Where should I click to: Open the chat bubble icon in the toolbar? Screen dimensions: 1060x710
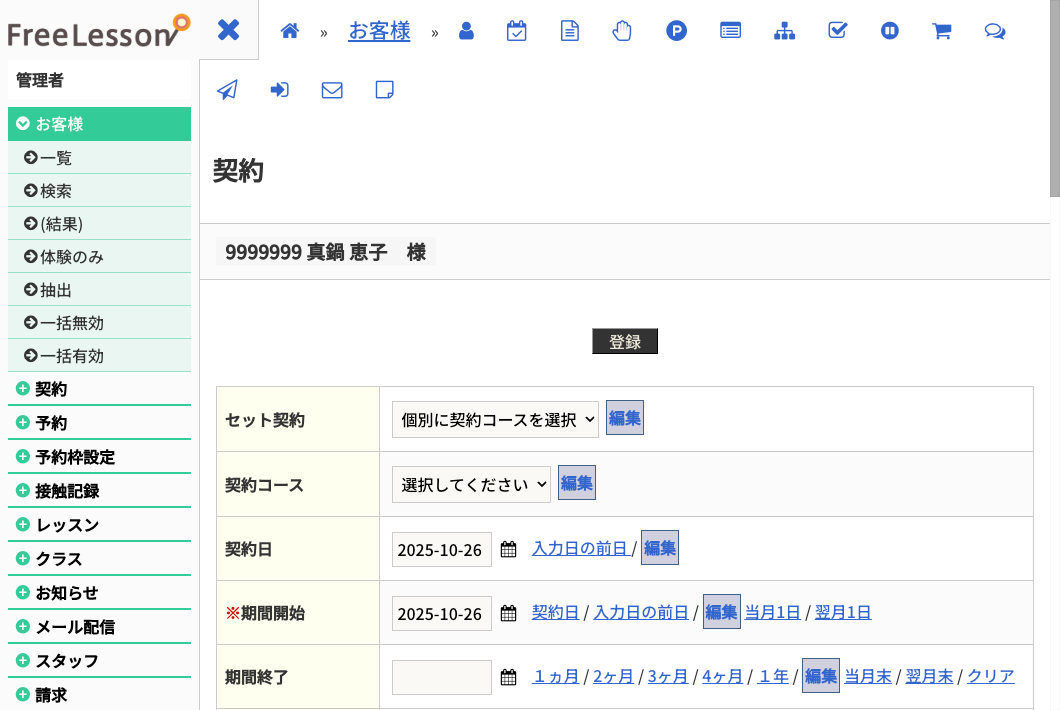pos(994,31)
